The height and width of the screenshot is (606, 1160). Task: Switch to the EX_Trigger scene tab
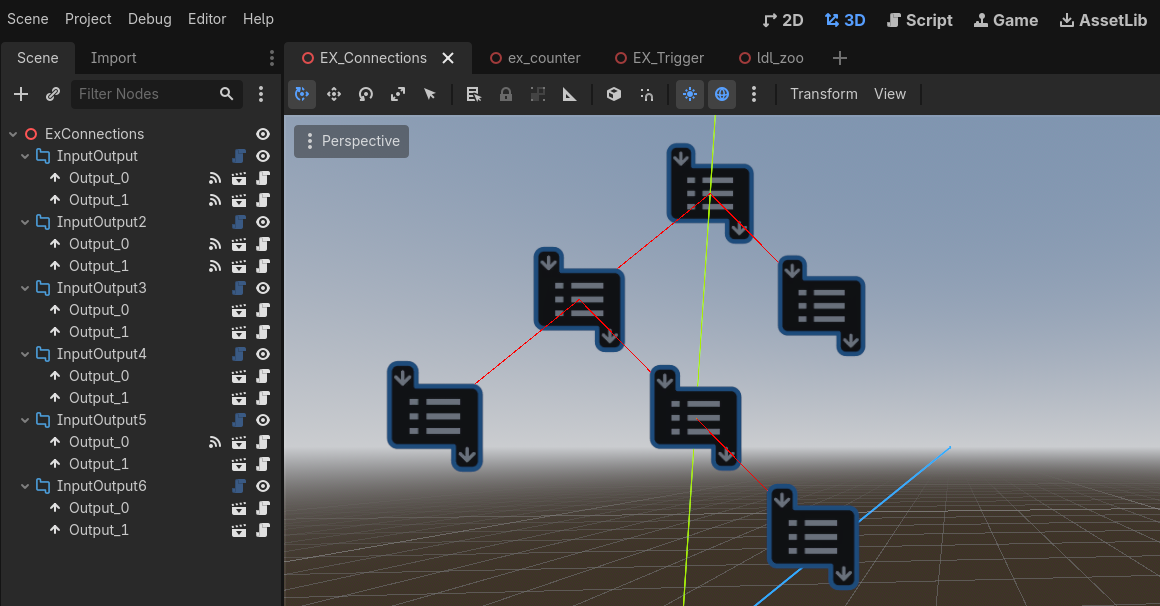tap(659, 58)
